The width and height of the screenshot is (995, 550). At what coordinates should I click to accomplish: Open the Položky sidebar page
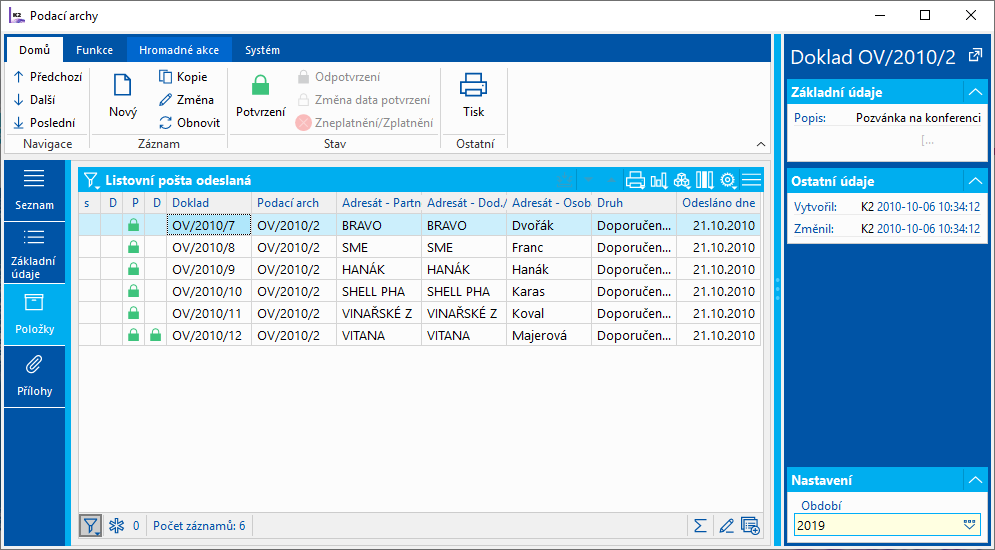point(34,315)
